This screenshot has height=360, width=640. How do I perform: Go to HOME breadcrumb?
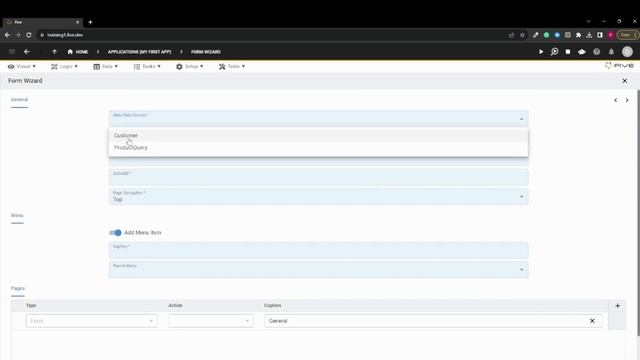78,52
